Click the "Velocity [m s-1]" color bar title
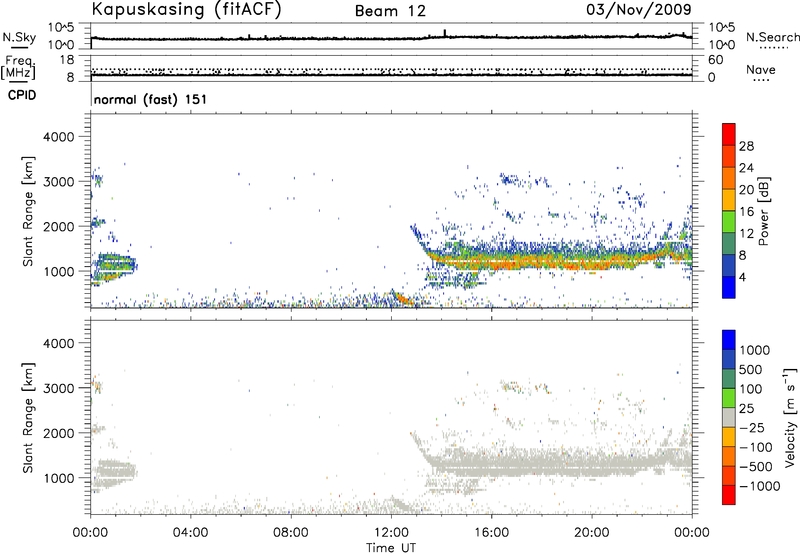The image size is (800, 554). [x=790, y=417]
